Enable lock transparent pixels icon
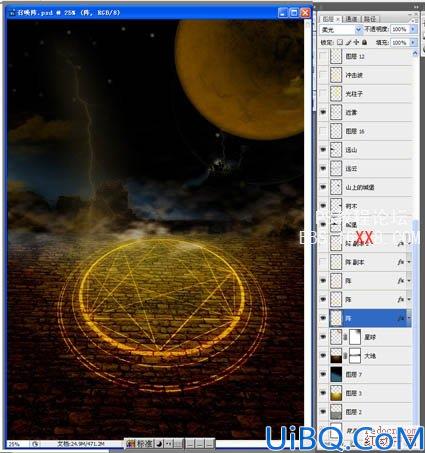The width and height of the screenshot is (425, 453). point(340,42)
